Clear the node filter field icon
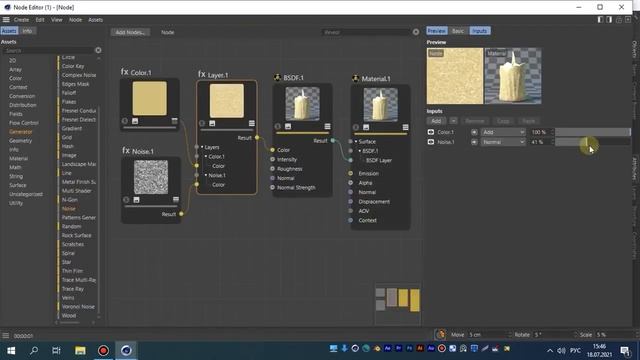This screenshot has height=360, width=640. tap(416, 32)
